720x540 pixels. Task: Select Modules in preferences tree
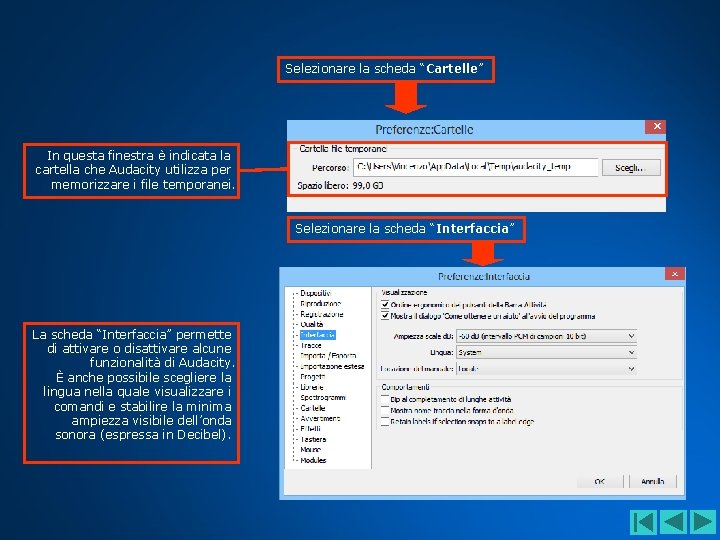(313, 460)
